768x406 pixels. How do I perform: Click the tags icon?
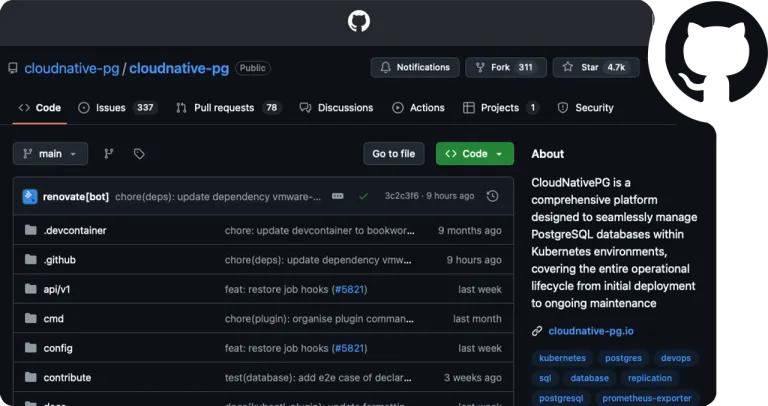pos(139,154)
